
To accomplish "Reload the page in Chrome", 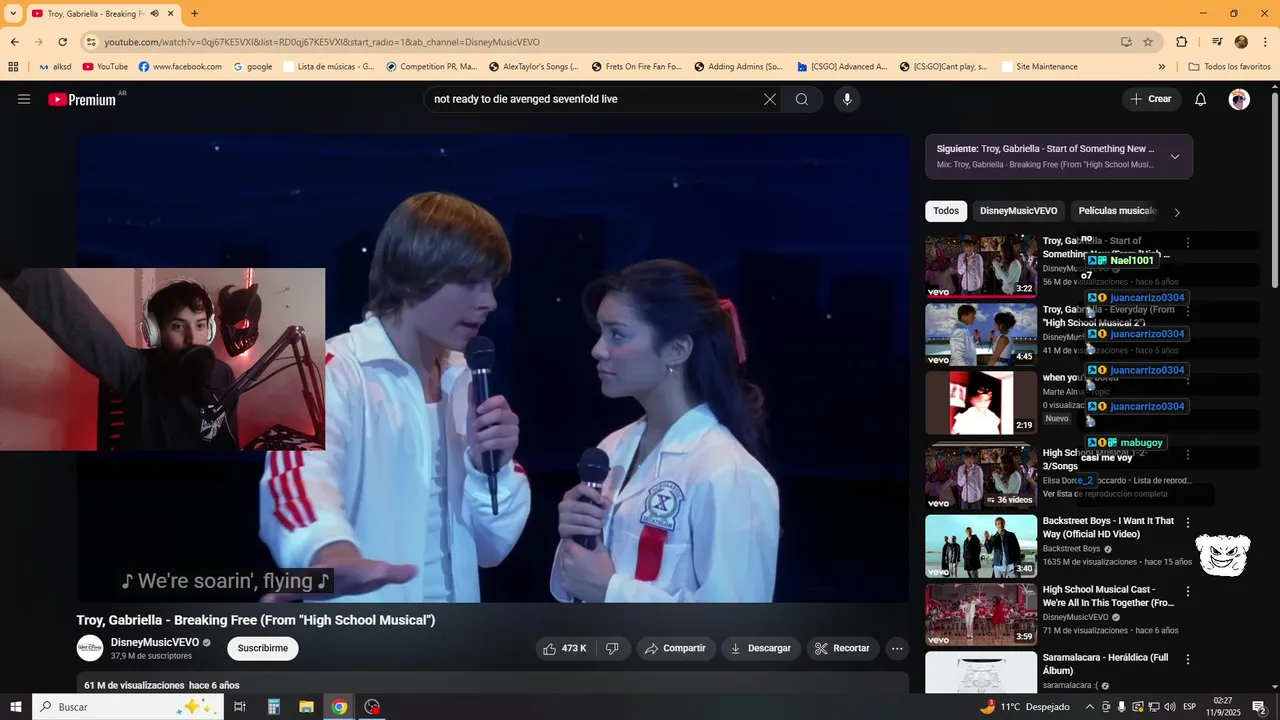I will pos(63,42).
